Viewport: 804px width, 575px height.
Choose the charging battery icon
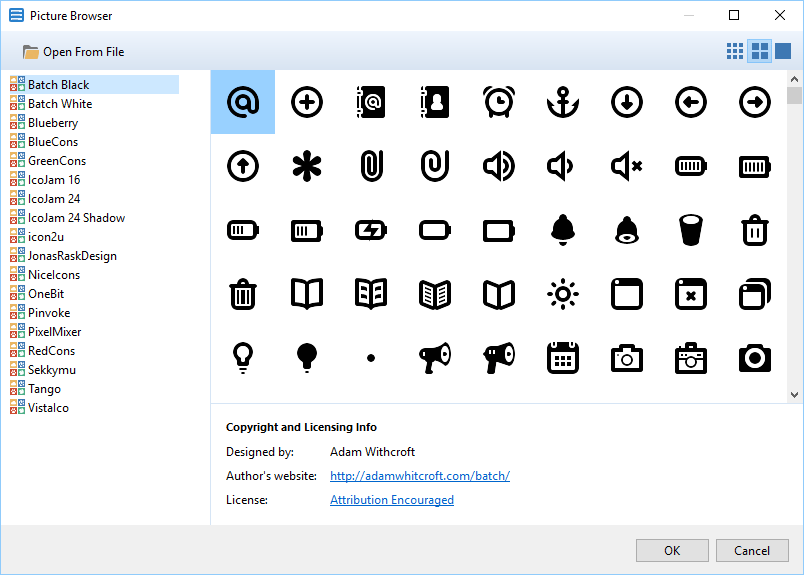371,231
